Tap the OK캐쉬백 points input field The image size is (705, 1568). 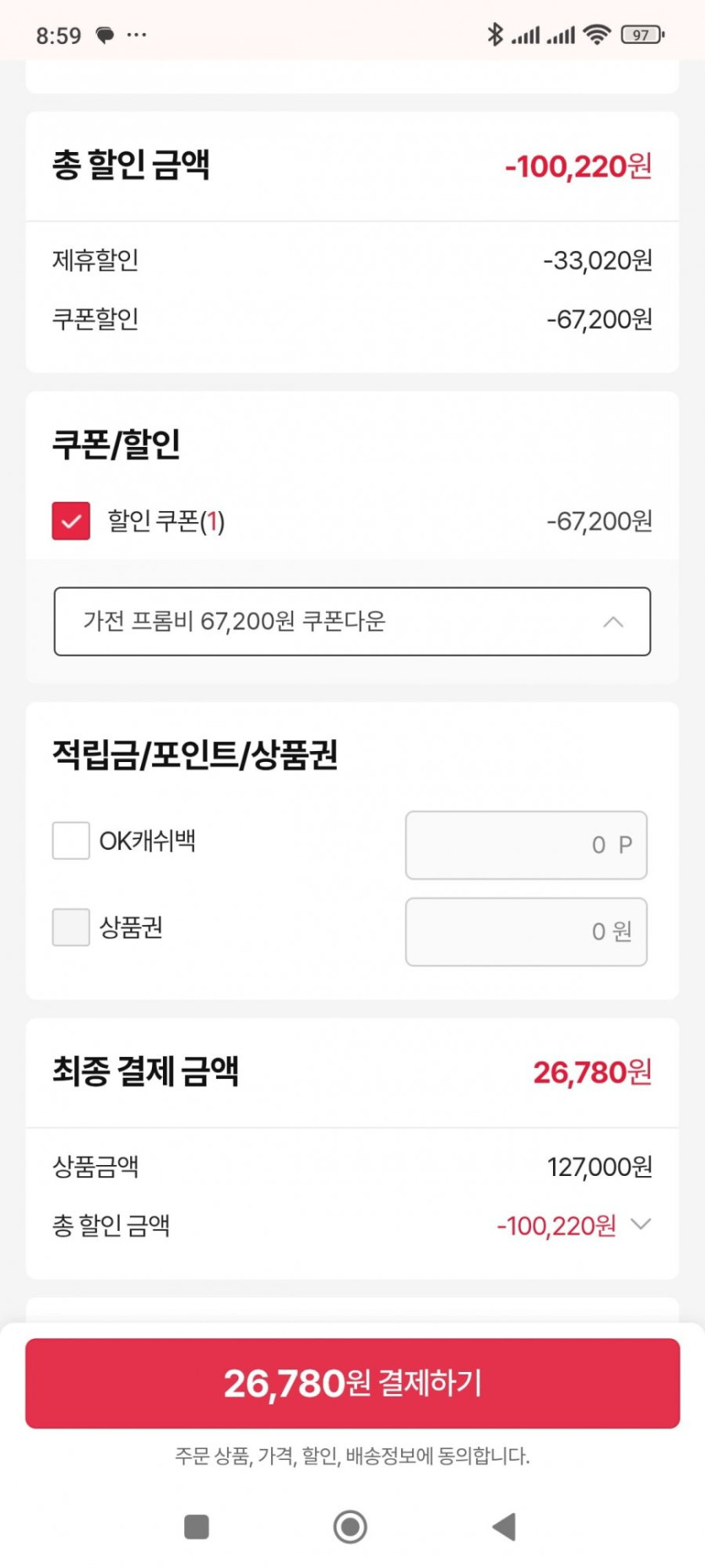[526, 845]
